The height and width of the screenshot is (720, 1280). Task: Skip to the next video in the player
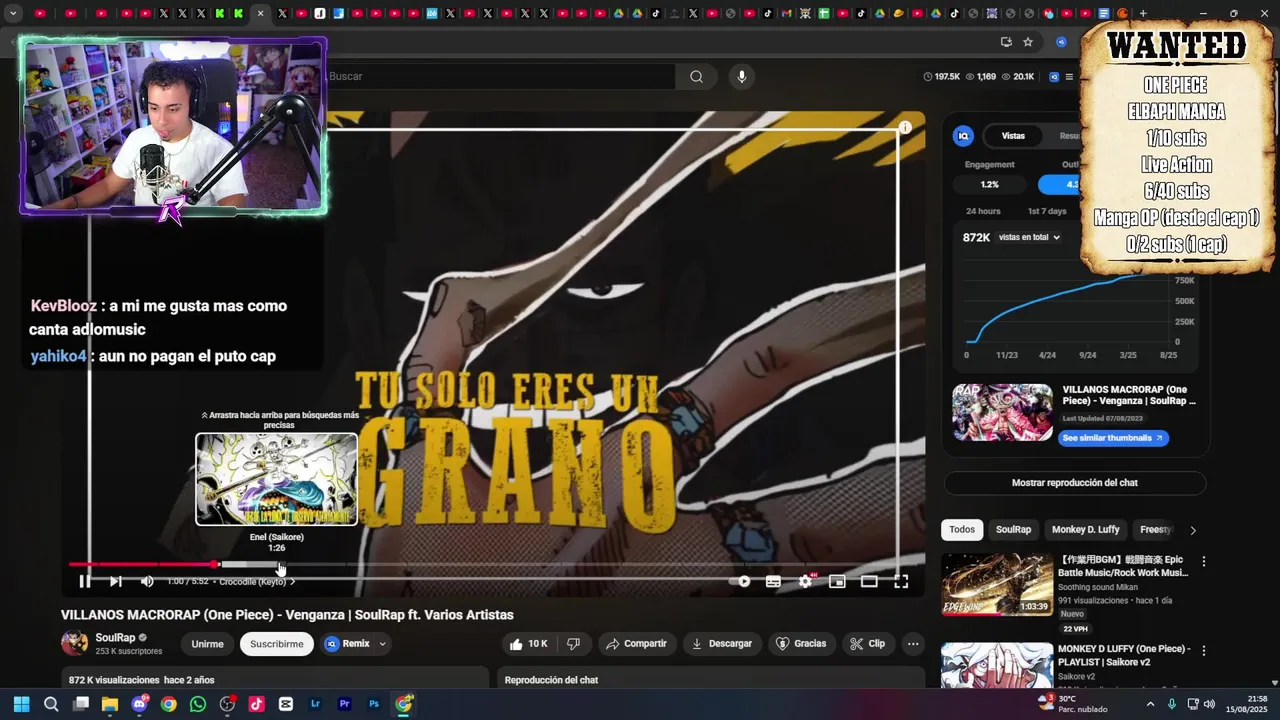(116, 581)
